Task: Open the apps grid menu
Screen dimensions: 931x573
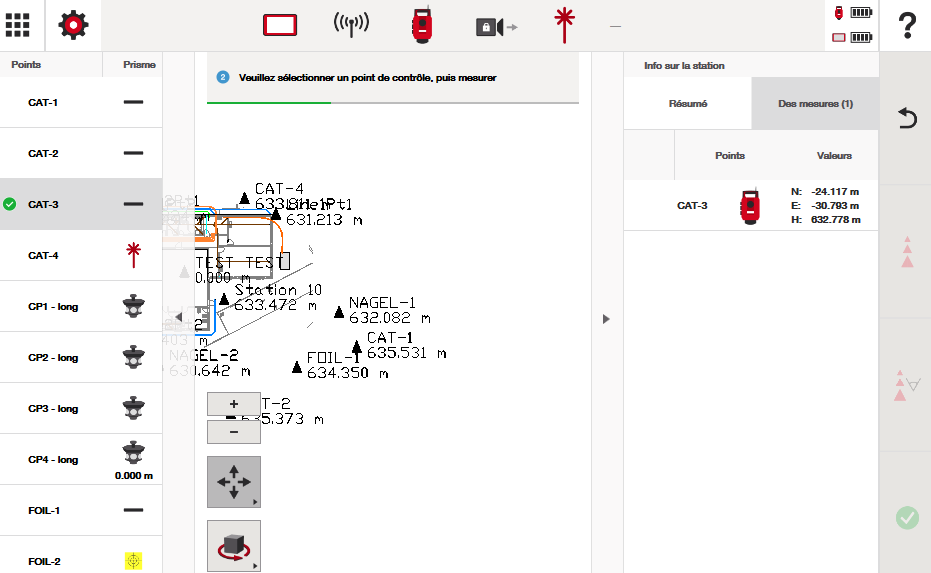Action: tap(24, 25)
